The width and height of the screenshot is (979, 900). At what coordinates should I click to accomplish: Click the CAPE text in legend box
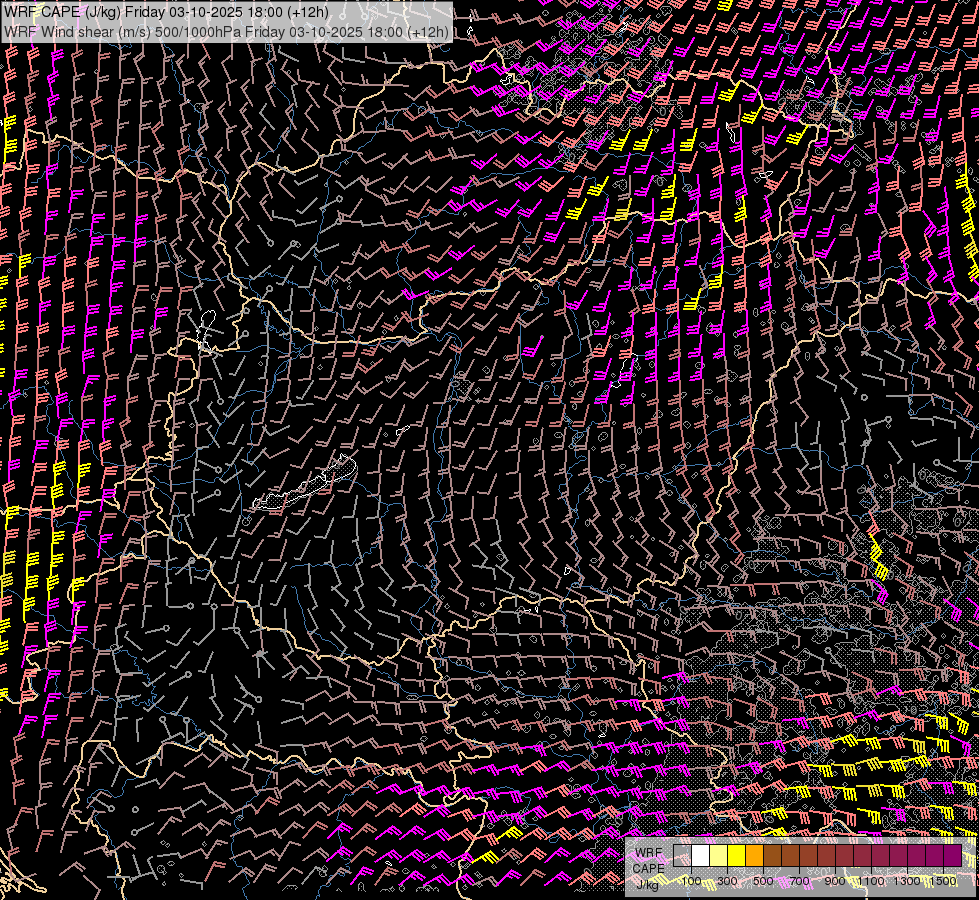tap(648, 867)
